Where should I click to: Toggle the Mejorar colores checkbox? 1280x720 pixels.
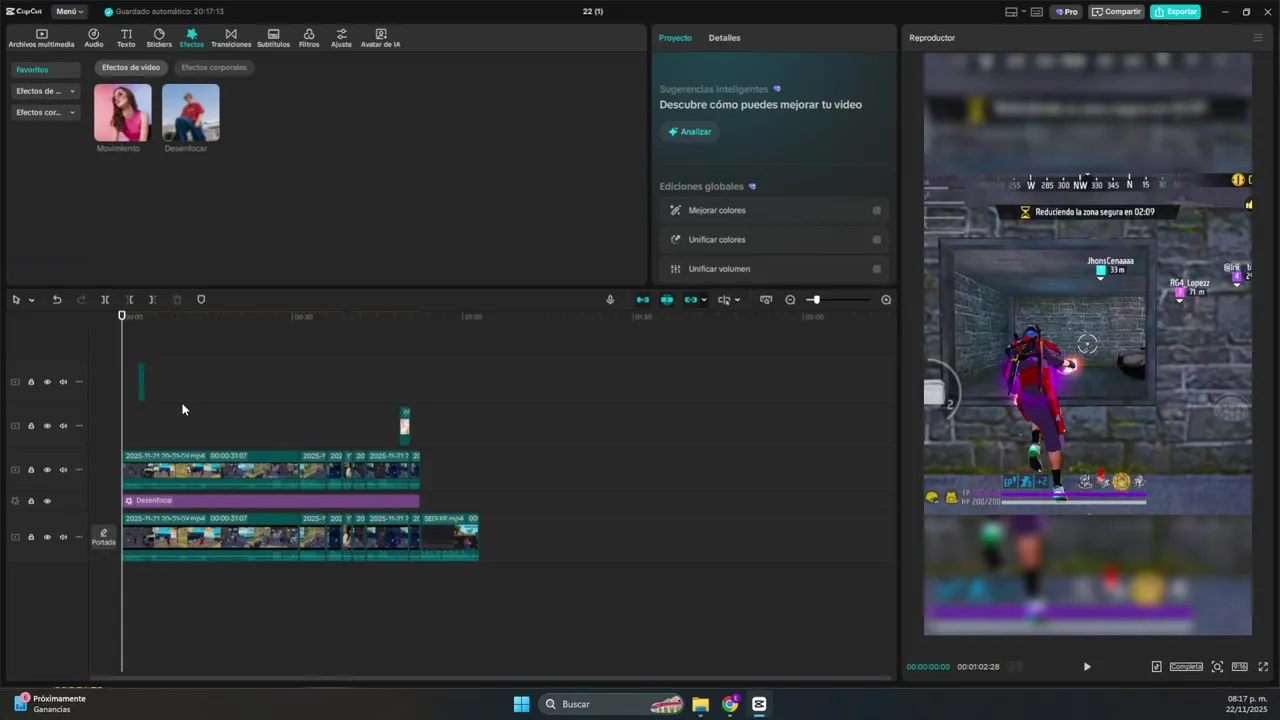tap(877, 211)
